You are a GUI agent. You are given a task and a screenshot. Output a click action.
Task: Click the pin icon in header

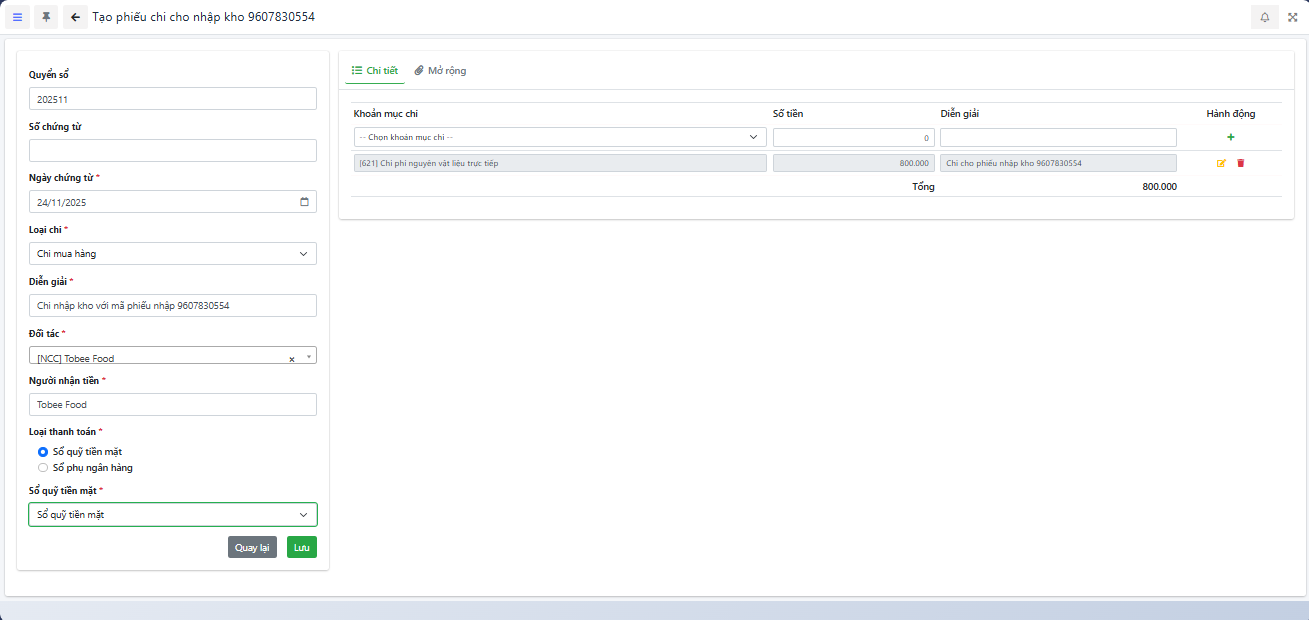pos(46,17)
